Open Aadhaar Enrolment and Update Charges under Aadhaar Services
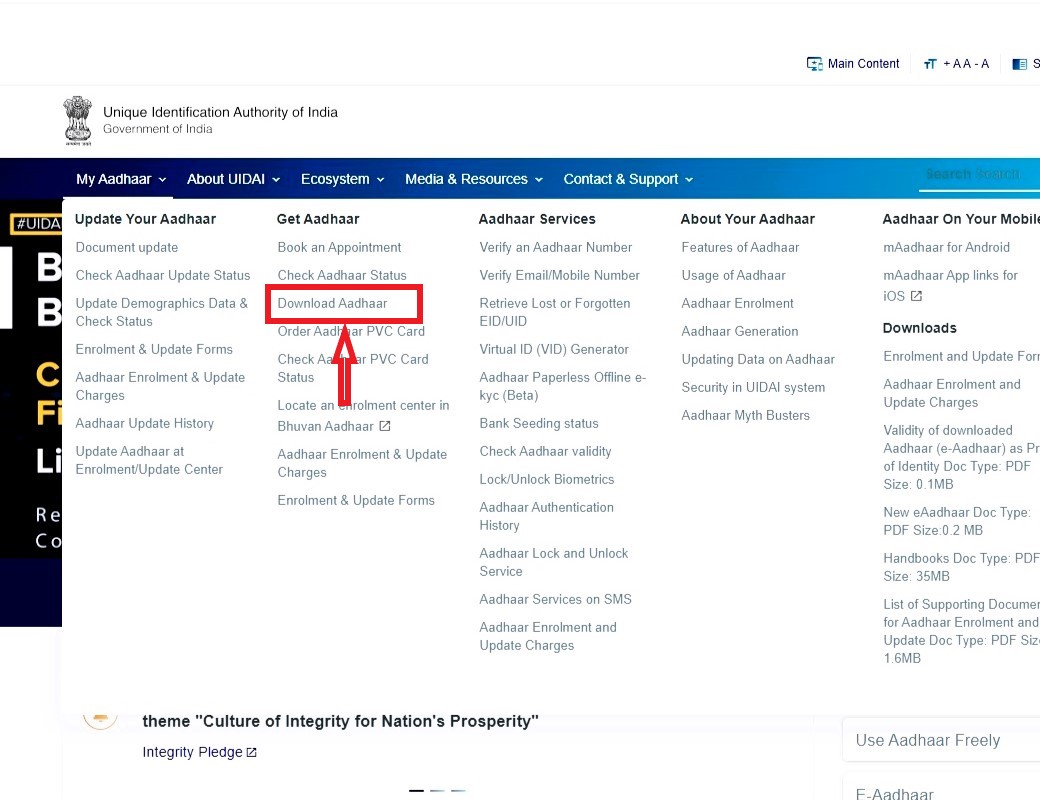1040x800 pixels. tap(548, 636)
